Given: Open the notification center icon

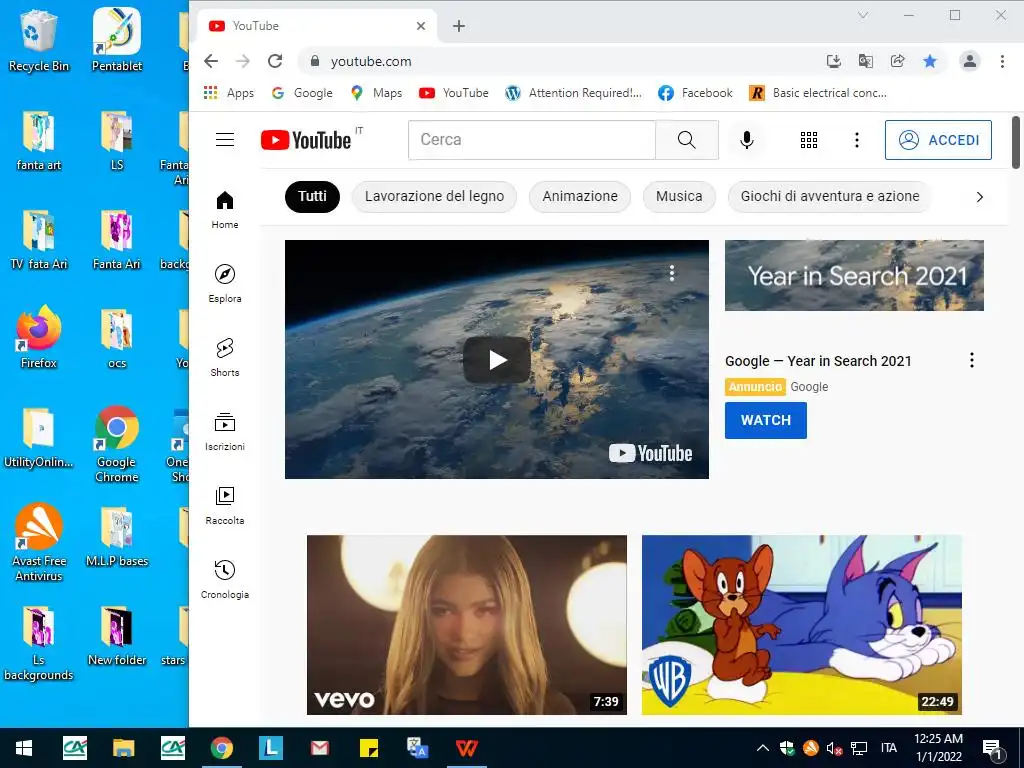Looking at the screenshot, I should [992, 748].
